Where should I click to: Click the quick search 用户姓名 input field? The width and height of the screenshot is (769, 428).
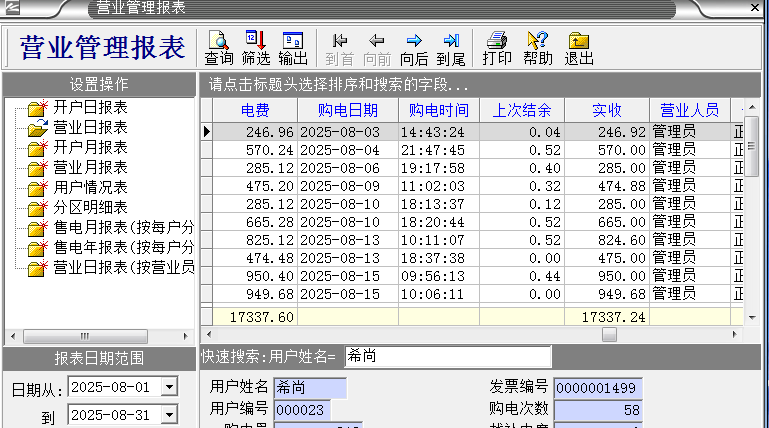click(446, 355)
